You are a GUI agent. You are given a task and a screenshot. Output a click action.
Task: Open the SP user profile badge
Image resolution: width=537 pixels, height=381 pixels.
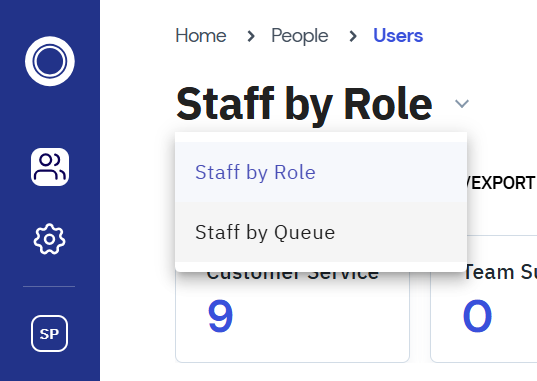click(49, 333)
